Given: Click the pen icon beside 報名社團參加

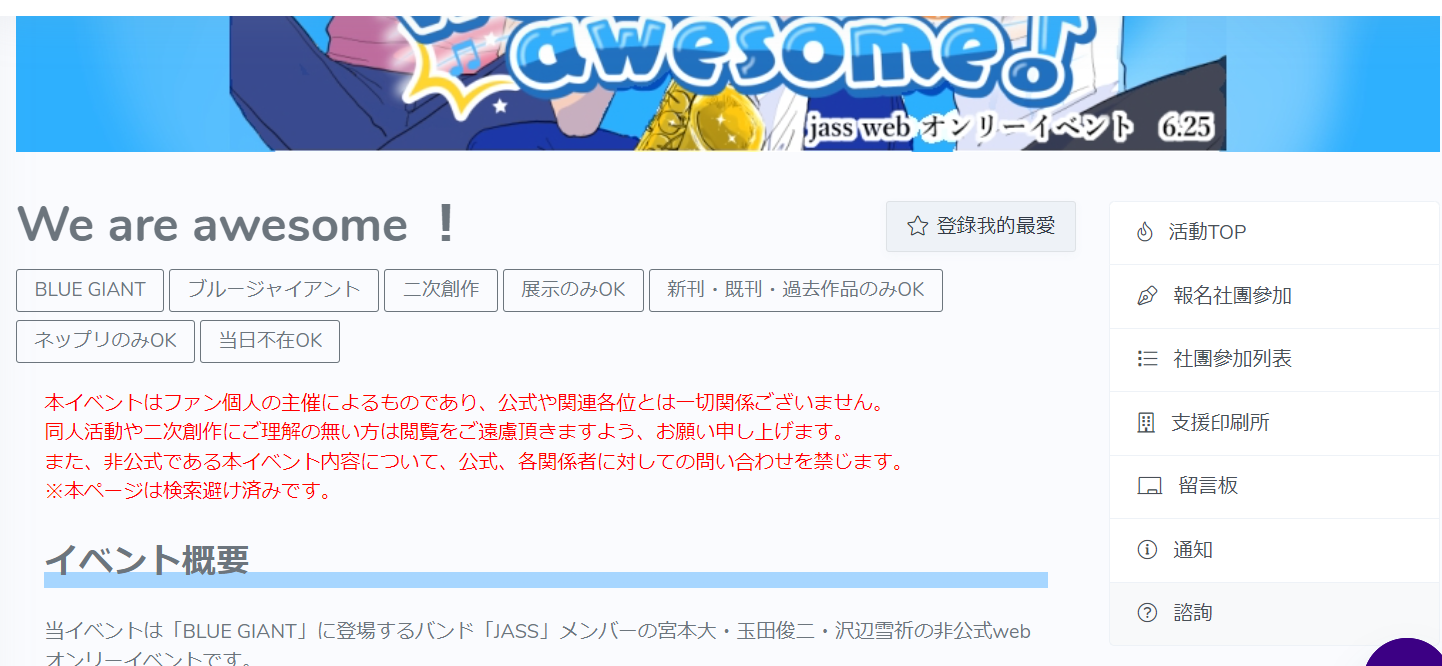Looking at the screenshot, I should coord(1147,296).
